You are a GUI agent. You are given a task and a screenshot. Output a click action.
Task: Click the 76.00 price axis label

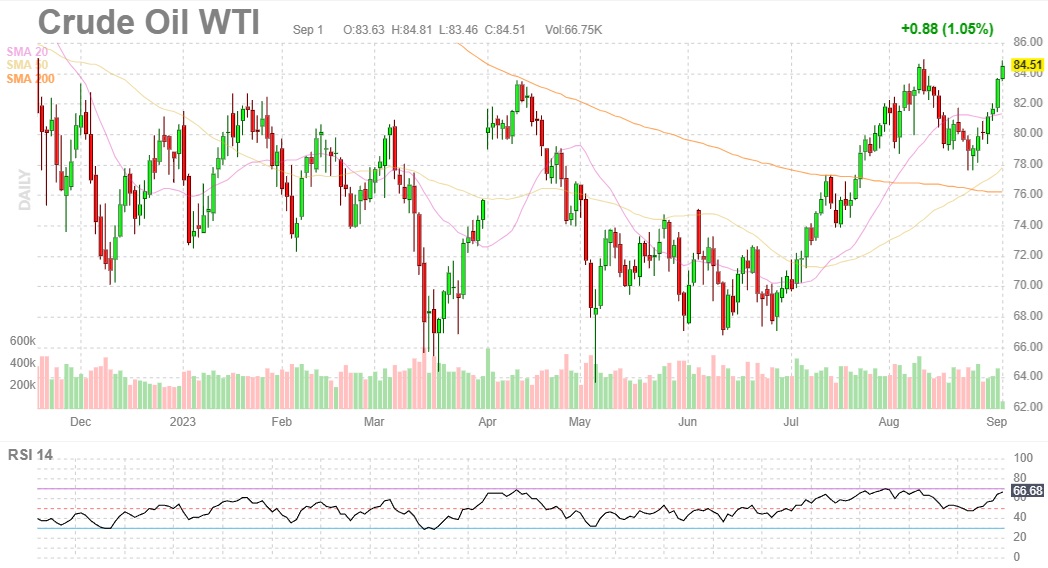1028,194
